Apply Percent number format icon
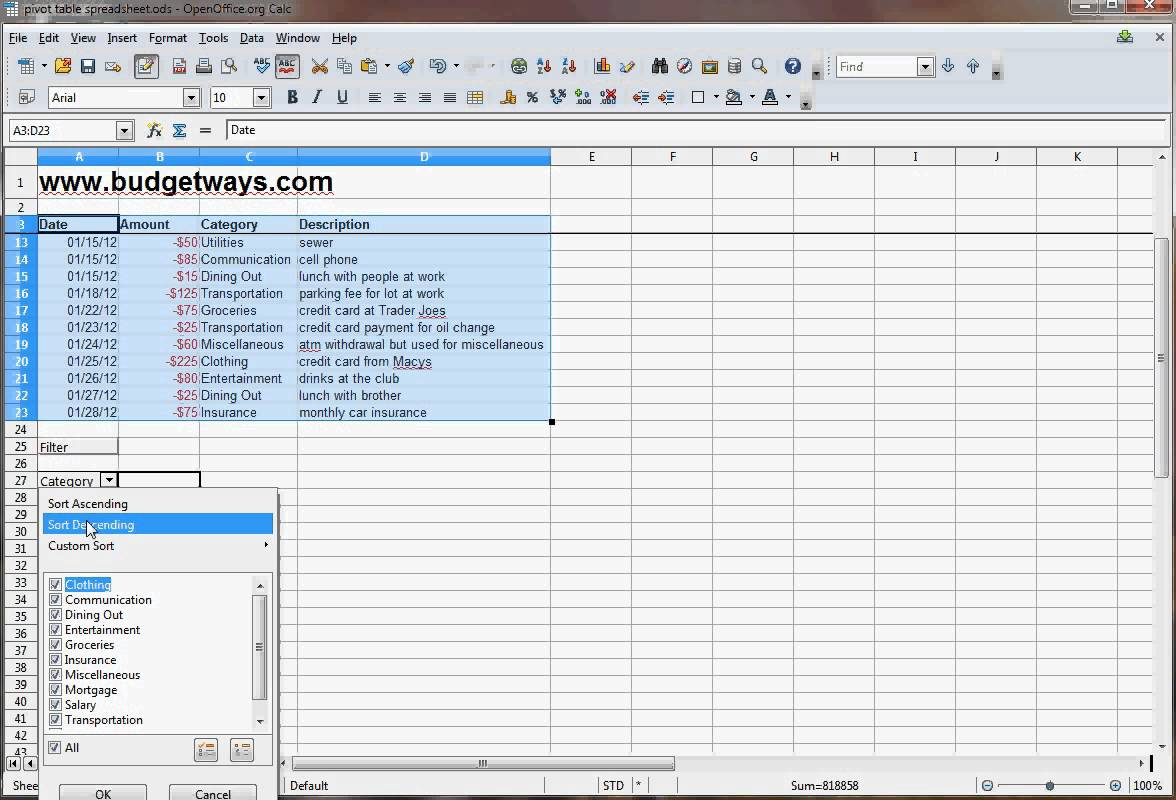Screen dimensions: 1176x800 [532, 97]
